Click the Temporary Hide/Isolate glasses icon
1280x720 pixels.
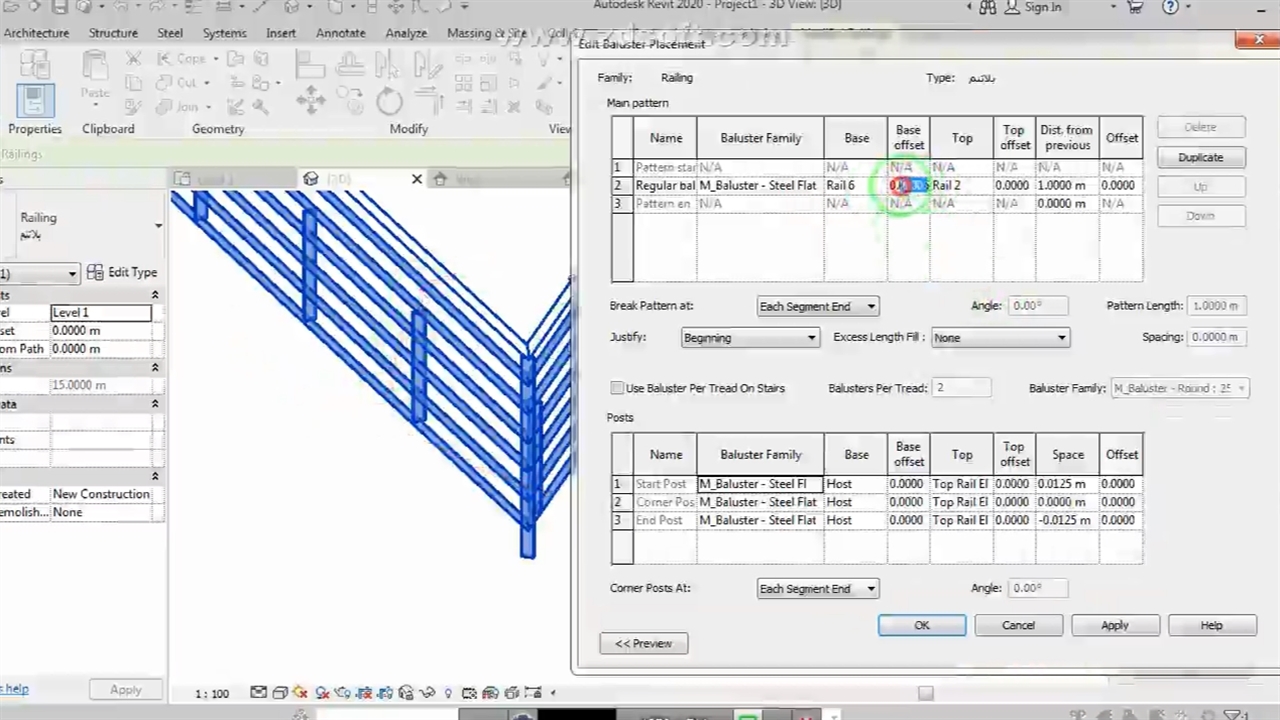[x=426, y=692]
